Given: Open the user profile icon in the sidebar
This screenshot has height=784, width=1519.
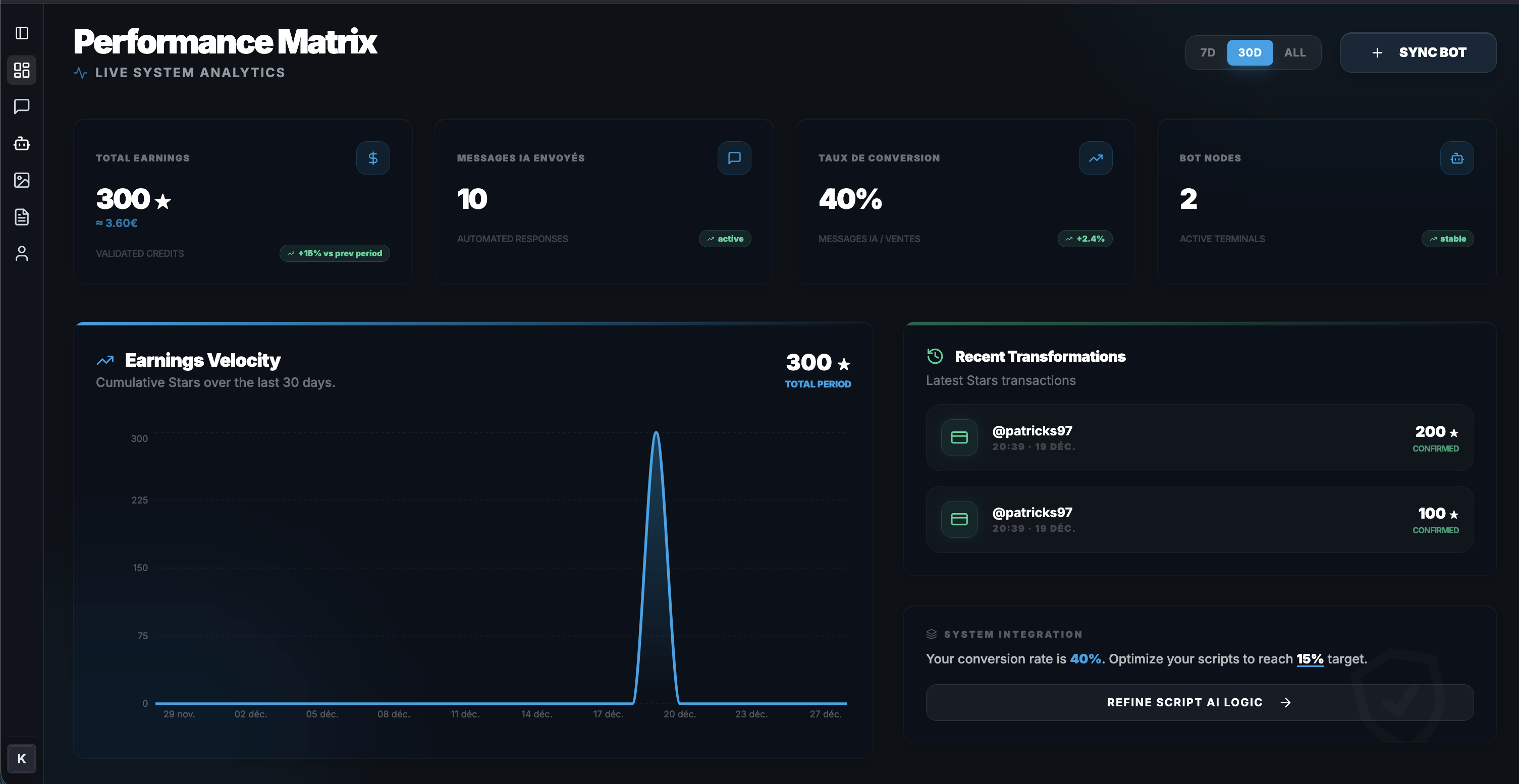Looking at the screenshot, I should click(x=22, y=253).
